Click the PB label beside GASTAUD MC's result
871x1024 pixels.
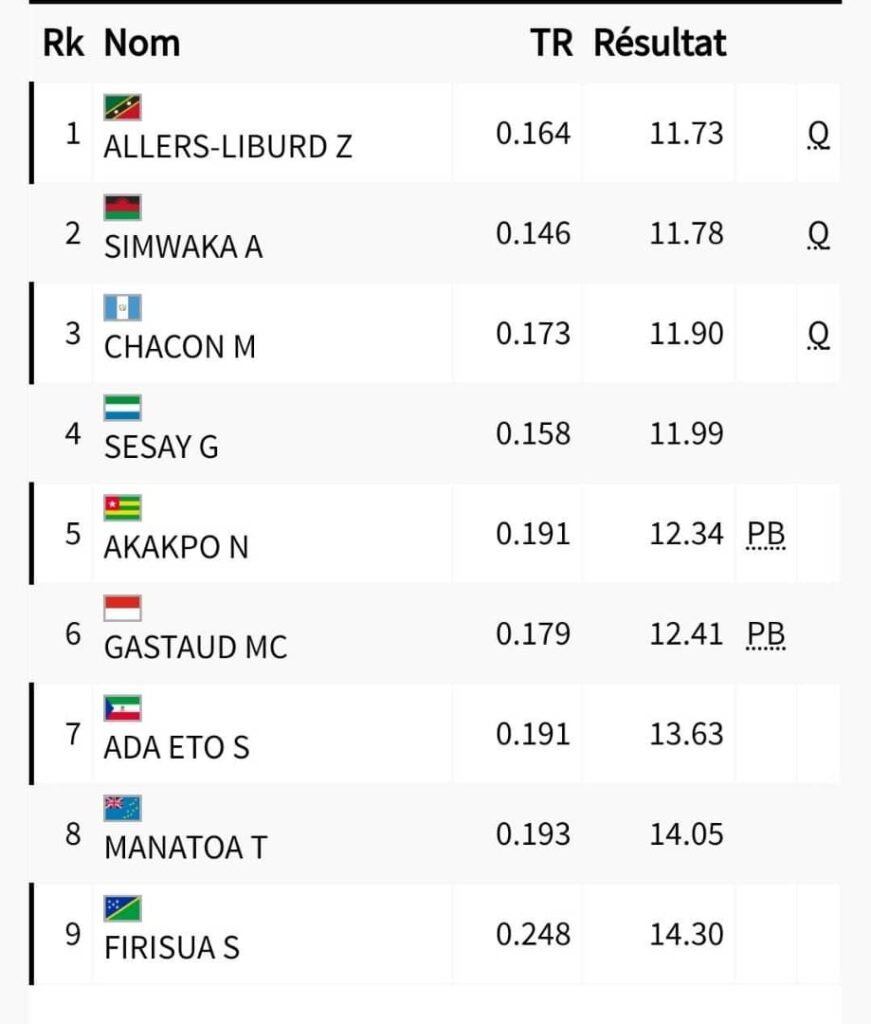[x=766, y=635]
